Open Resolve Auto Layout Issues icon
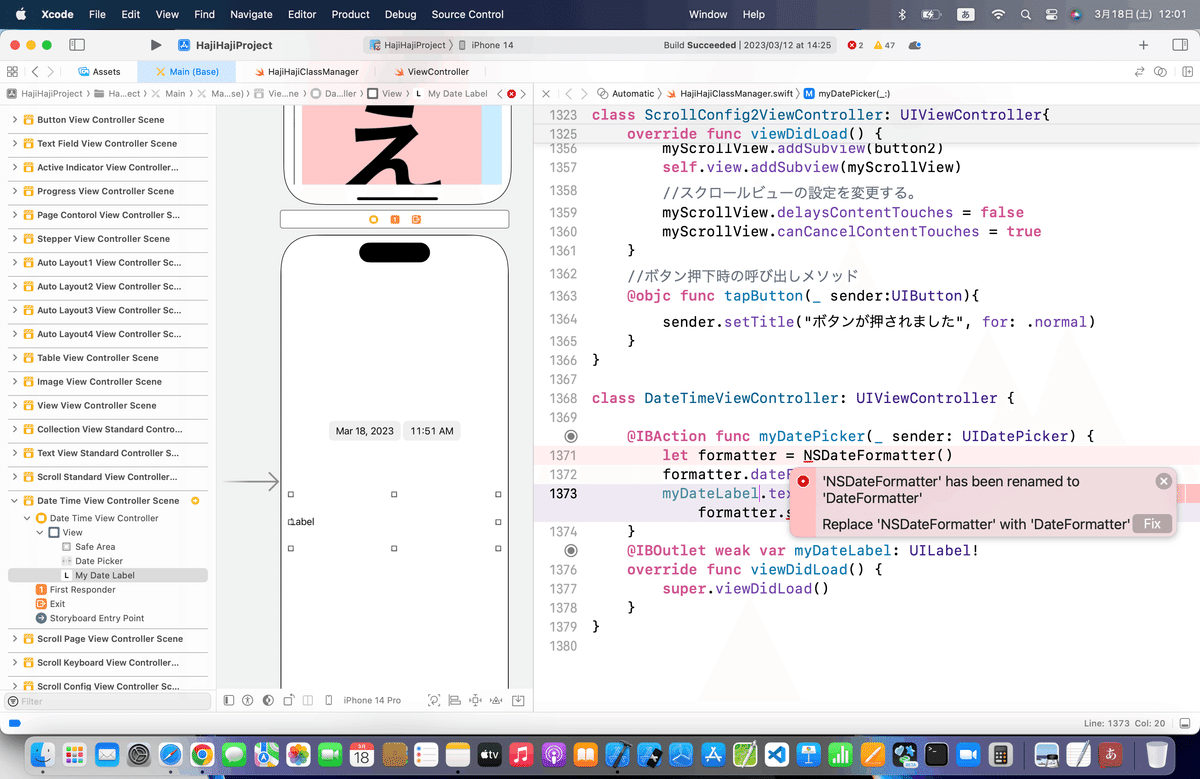 coord(498,700)
